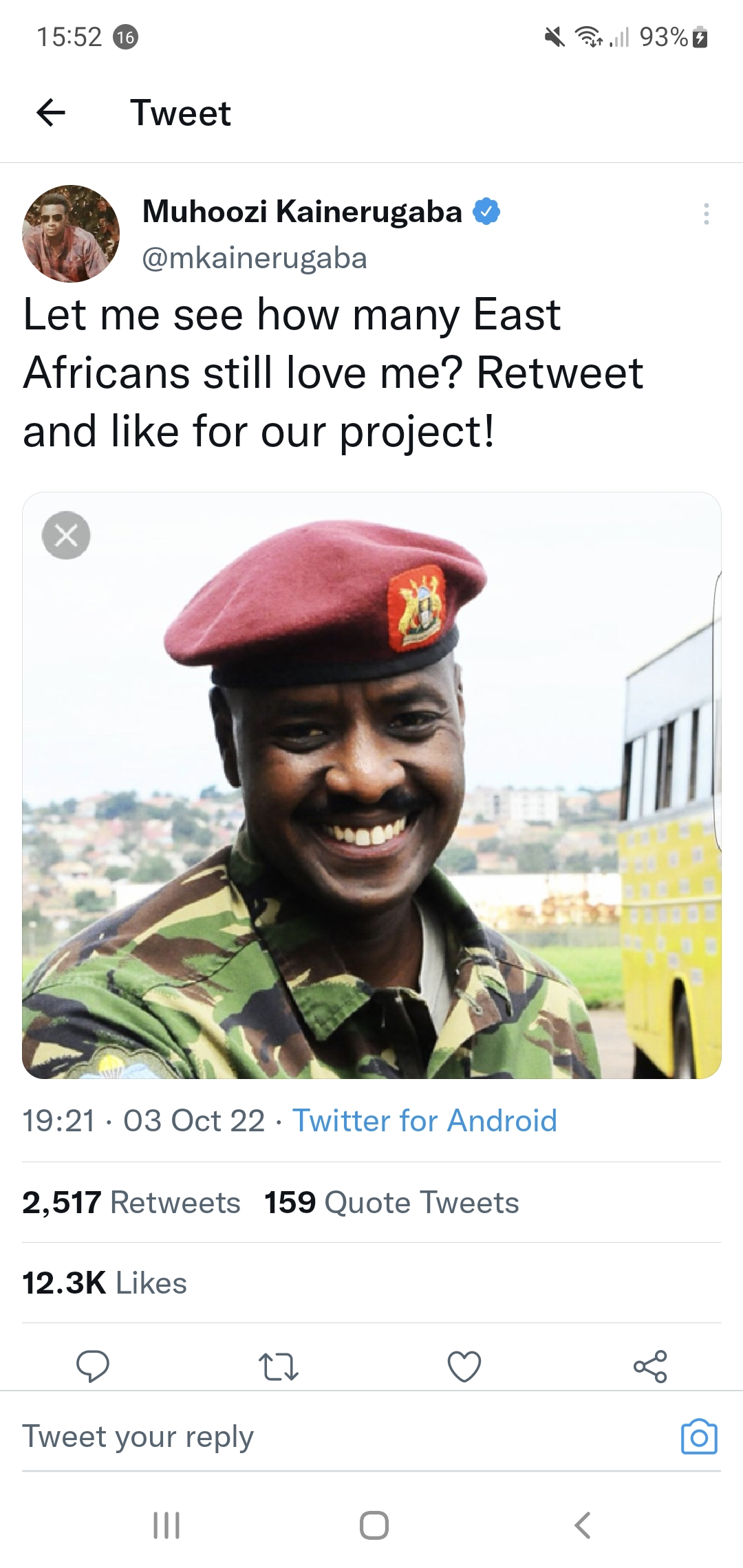743x1568 pixels.
Task: View the 159 Quote Tweets list
Action: (391, 1203)
